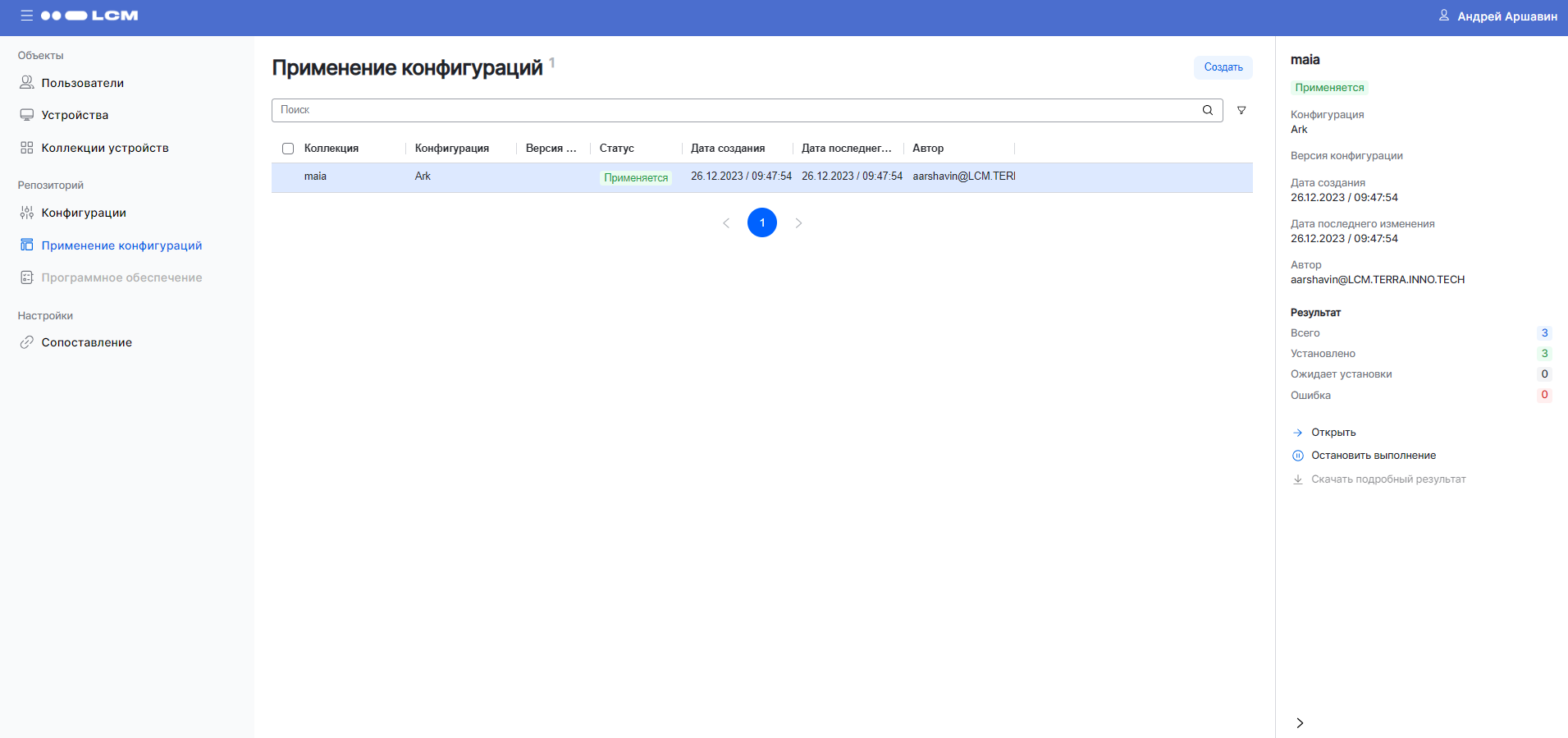Click the Коллекции устройств grid icon
The height and width of the screenshot is (738, 1568).
click(27, 148)
